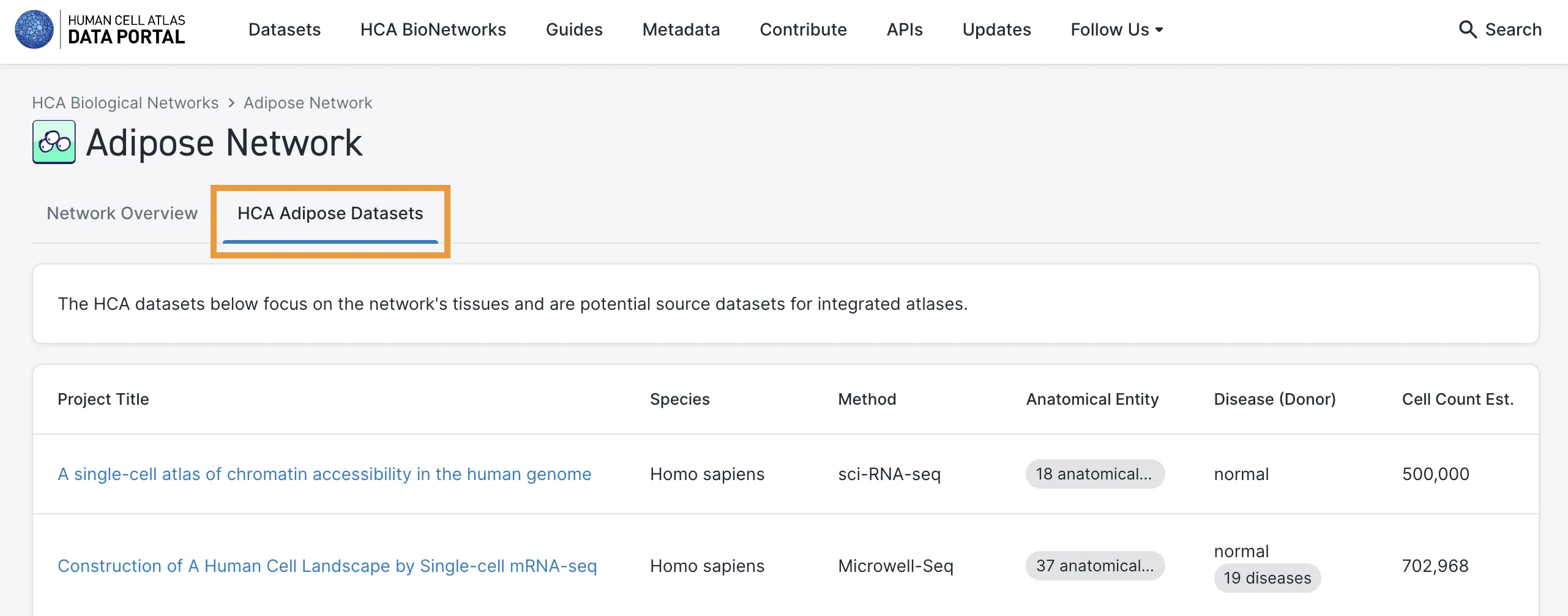The height and width of the screenshot is (616, 1568).
Task: Select APIs in the top navigation
Action: (x=904, y=29)
